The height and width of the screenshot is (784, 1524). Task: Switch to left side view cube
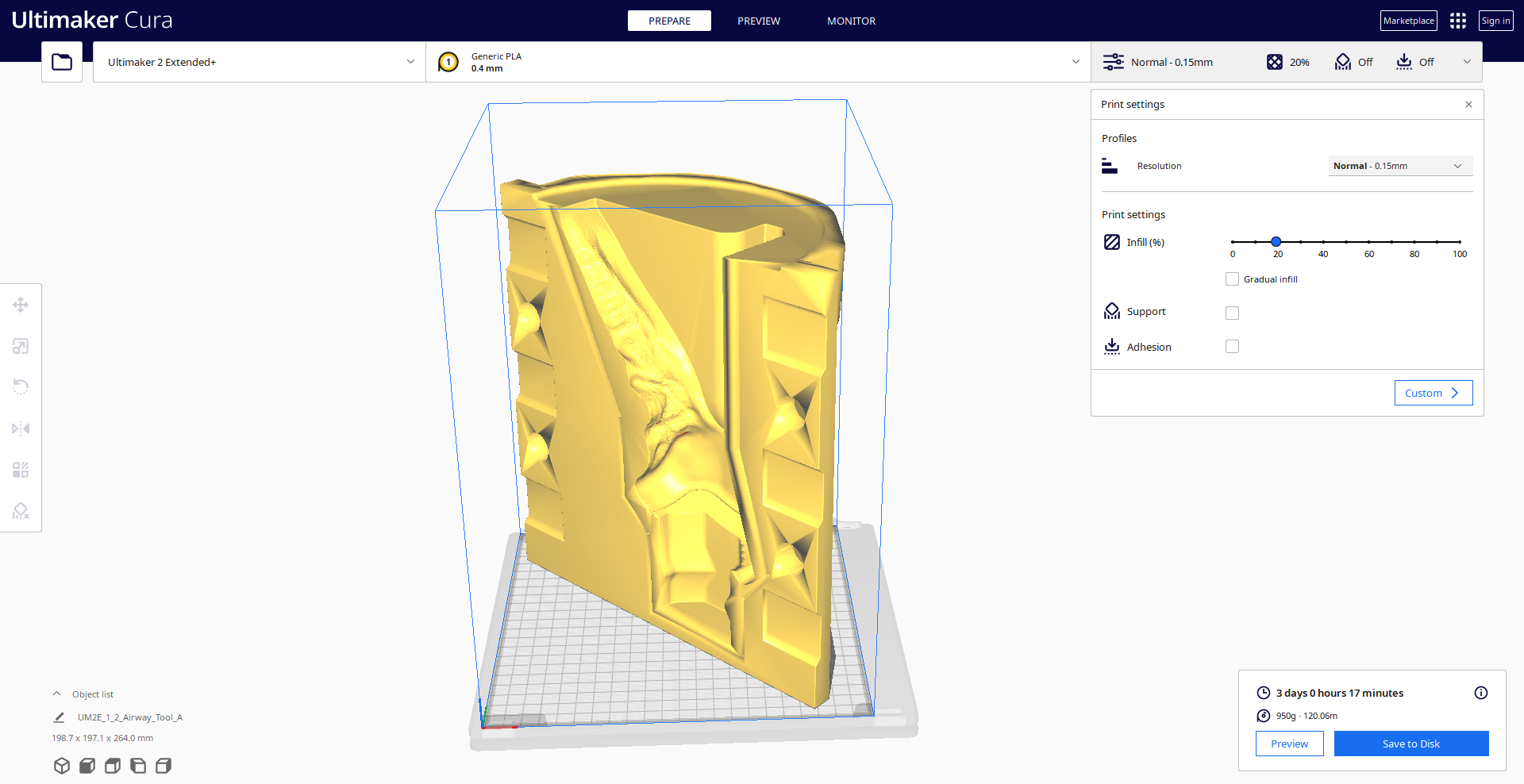pyautogui.click(x=138, y=766)
